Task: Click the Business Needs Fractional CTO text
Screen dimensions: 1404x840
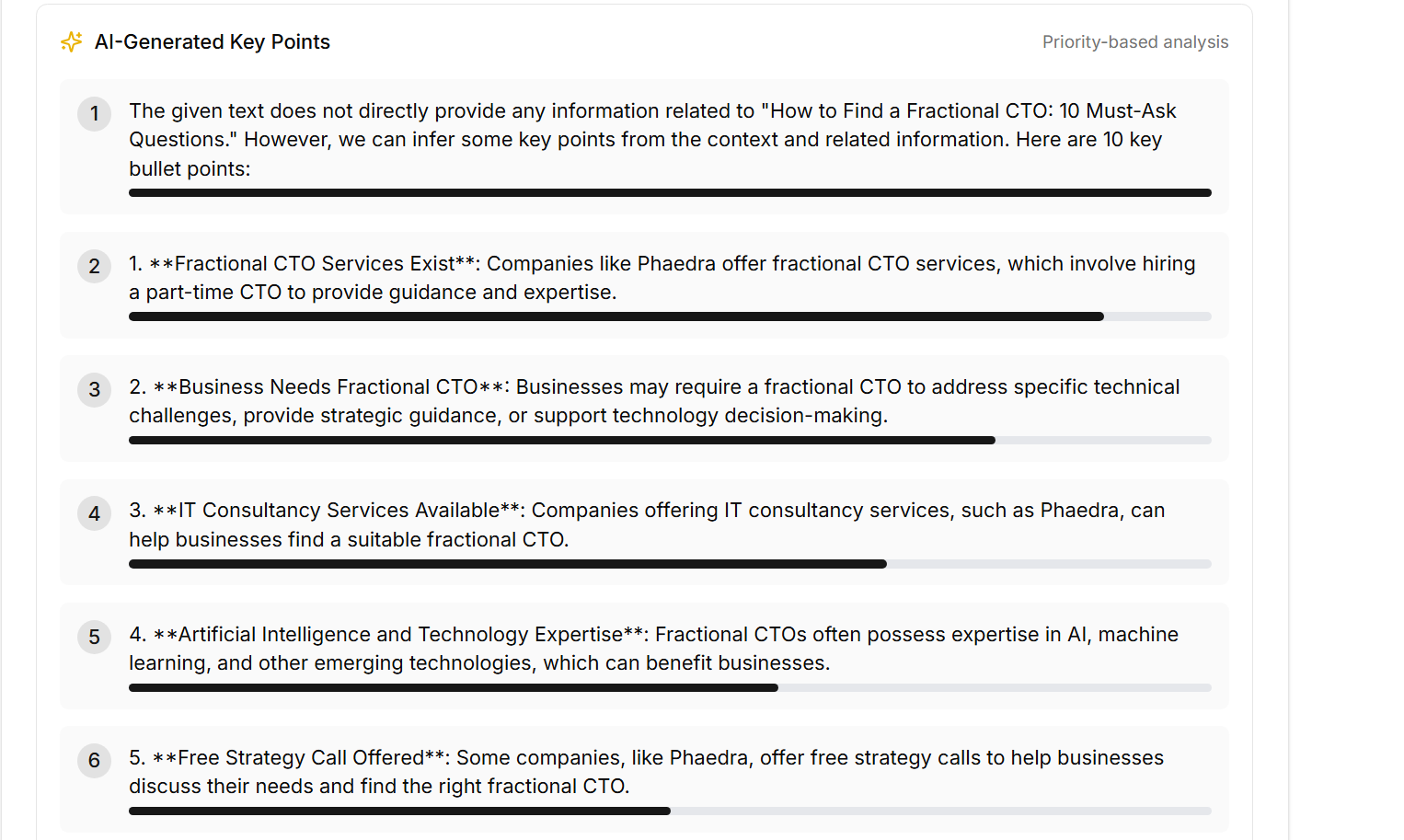Action: [x=653, y=401]
